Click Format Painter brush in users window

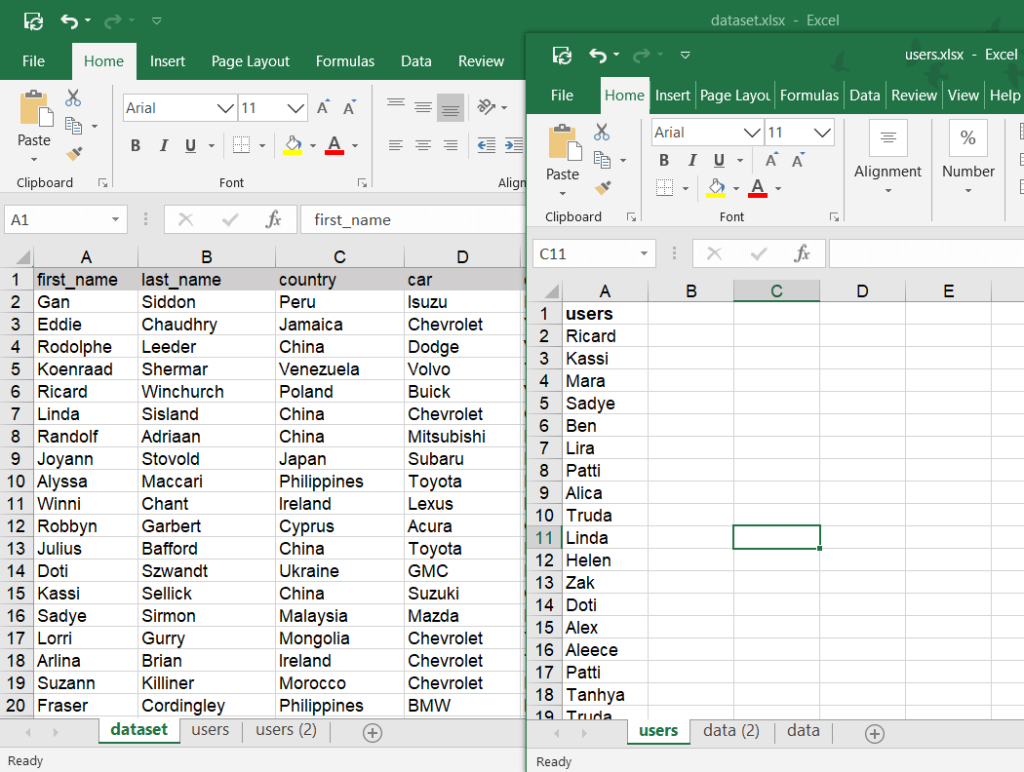click(602, 187)
